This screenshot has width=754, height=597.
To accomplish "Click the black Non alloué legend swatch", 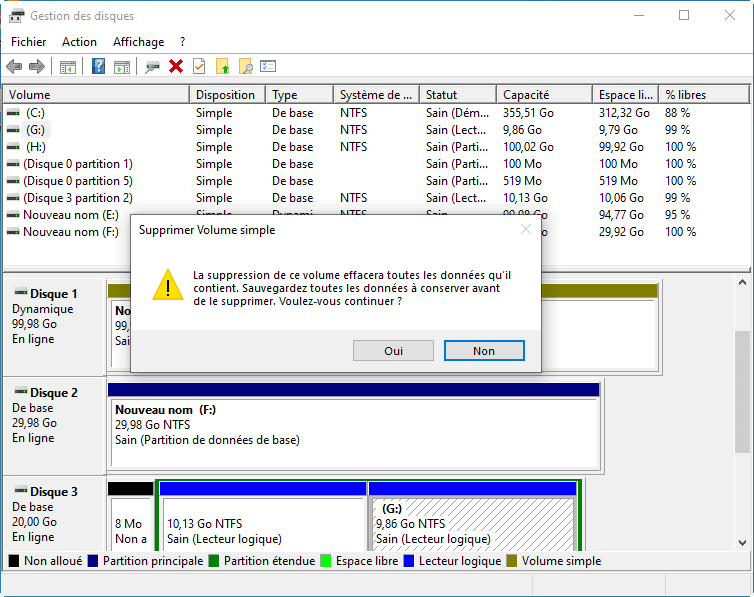I will point(14,561).
